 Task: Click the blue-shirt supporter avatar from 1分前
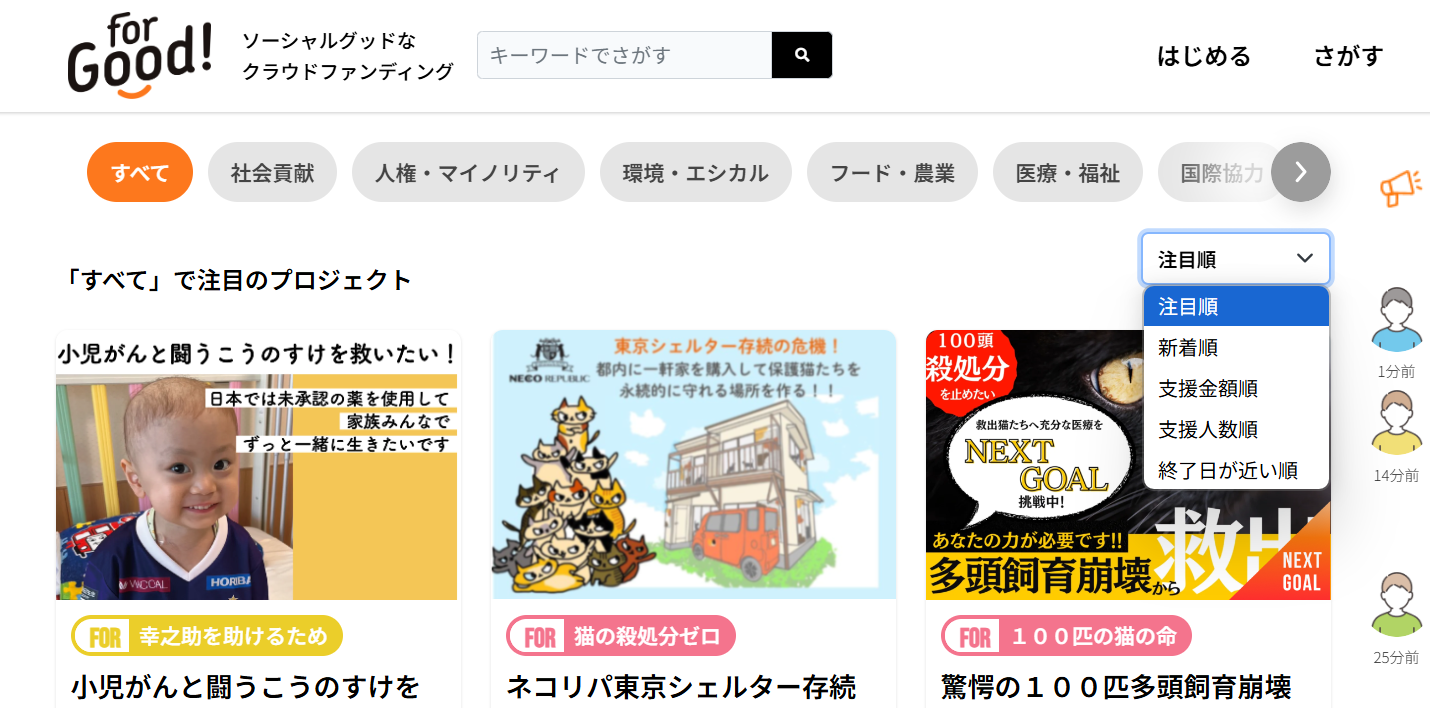[1396, 320]
